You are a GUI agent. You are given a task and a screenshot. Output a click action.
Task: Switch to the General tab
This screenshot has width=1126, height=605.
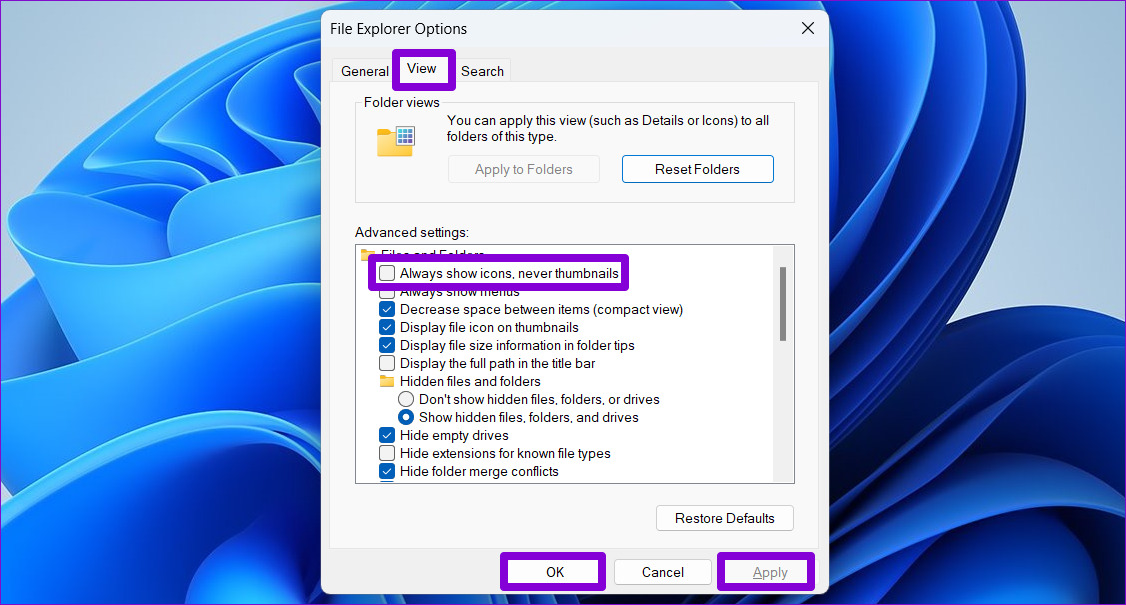pos(364,71)
